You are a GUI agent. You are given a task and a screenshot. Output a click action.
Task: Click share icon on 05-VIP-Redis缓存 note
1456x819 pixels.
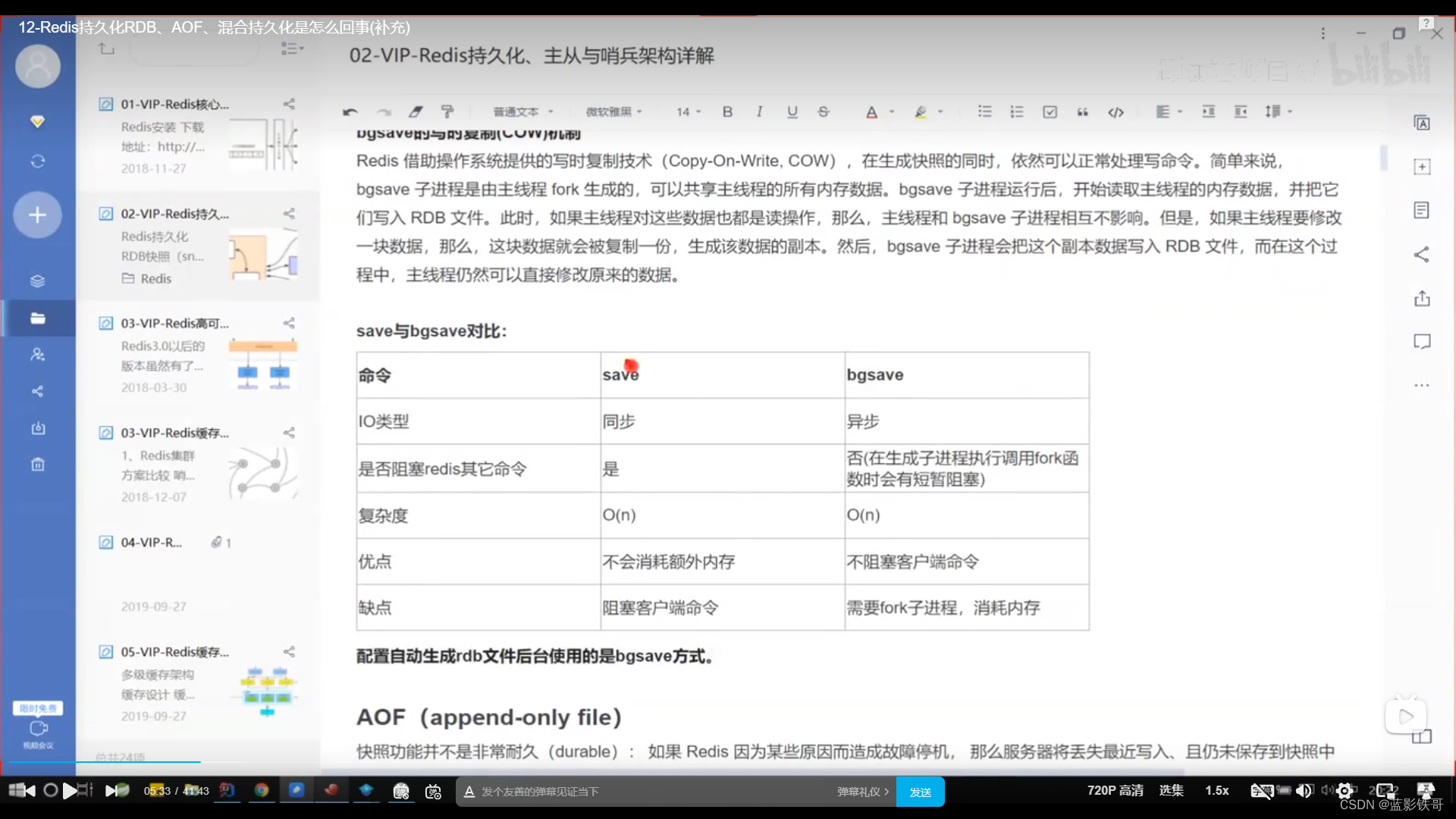(289, 651)
